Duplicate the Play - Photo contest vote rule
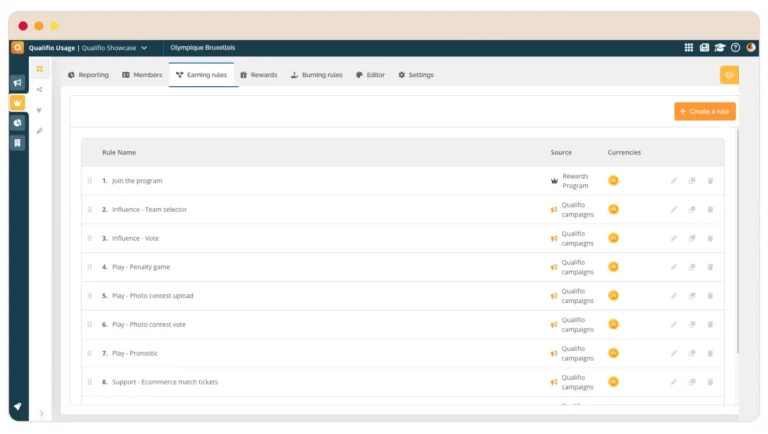 (692, 325)
